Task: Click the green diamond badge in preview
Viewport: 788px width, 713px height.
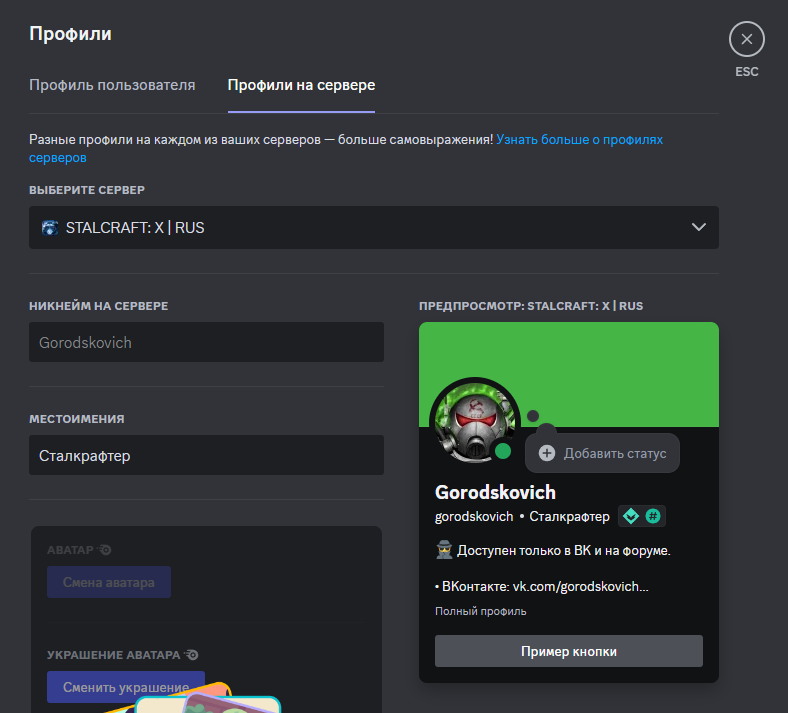Action: coord(631,516)
